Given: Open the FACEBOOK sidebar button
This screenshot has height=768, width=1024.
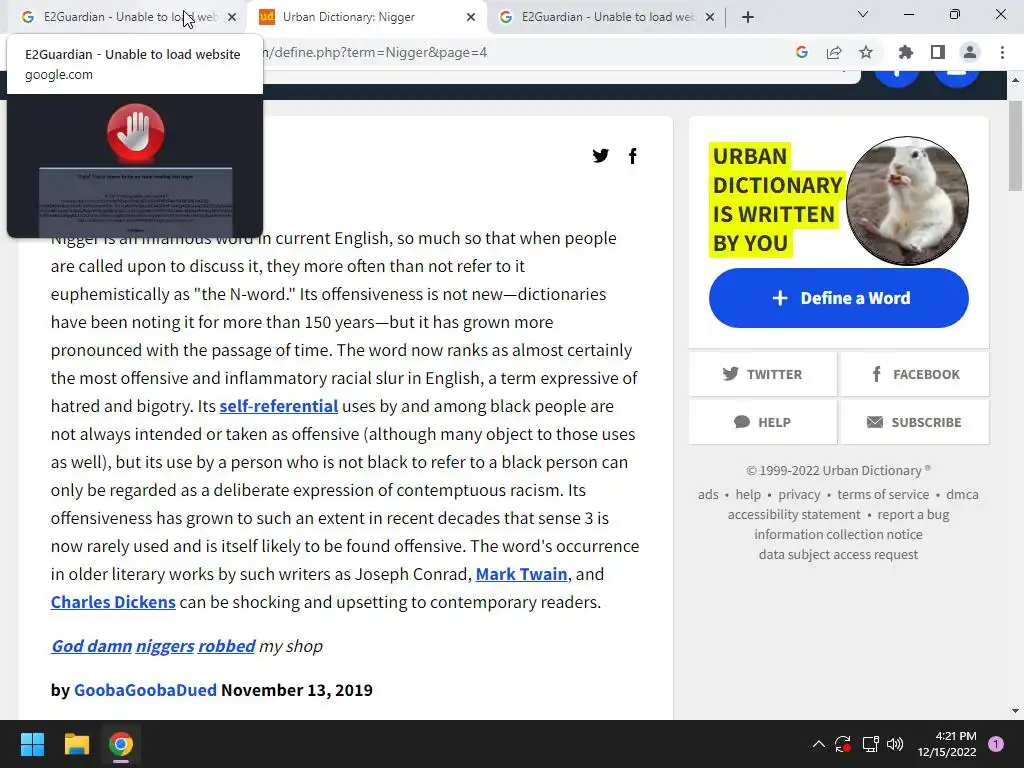Looking at the screenshot, I should point(914,374).
